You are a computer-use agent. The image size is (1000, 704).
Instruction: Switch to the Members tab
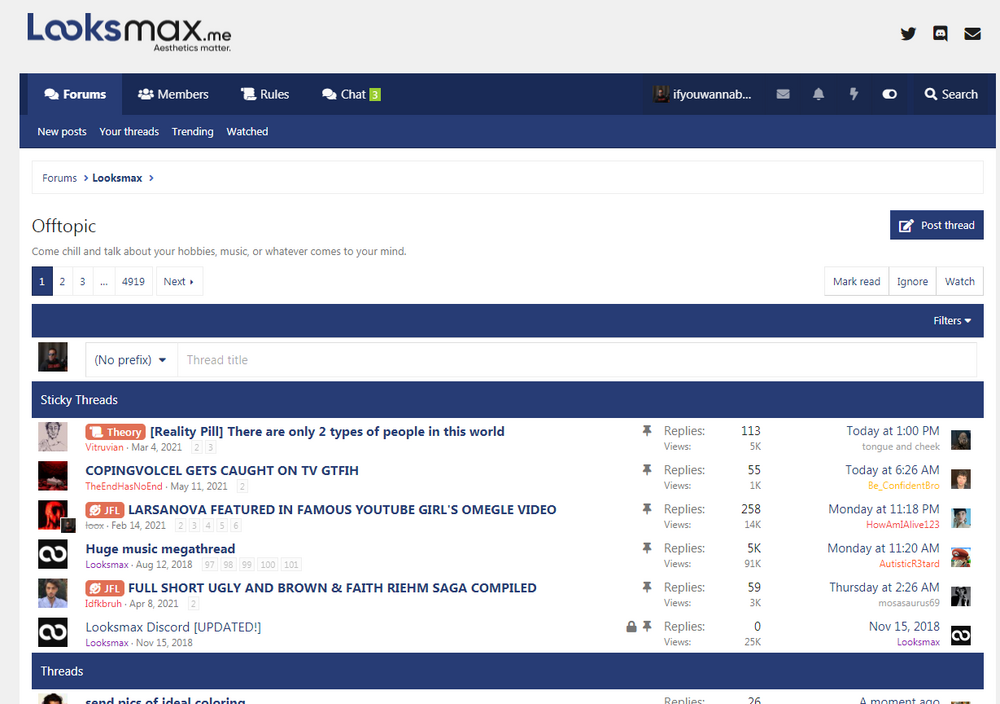pos(173,94)
